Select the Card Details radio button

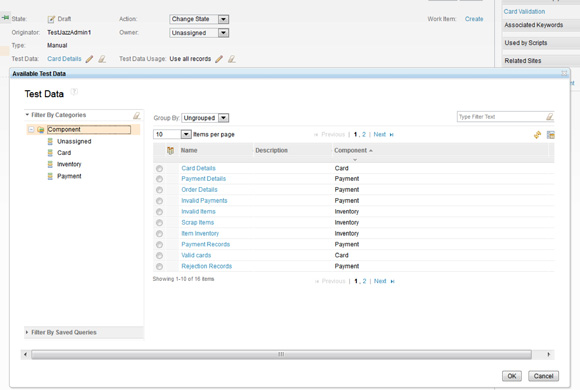pyautogui.click(x=159, y=169)
